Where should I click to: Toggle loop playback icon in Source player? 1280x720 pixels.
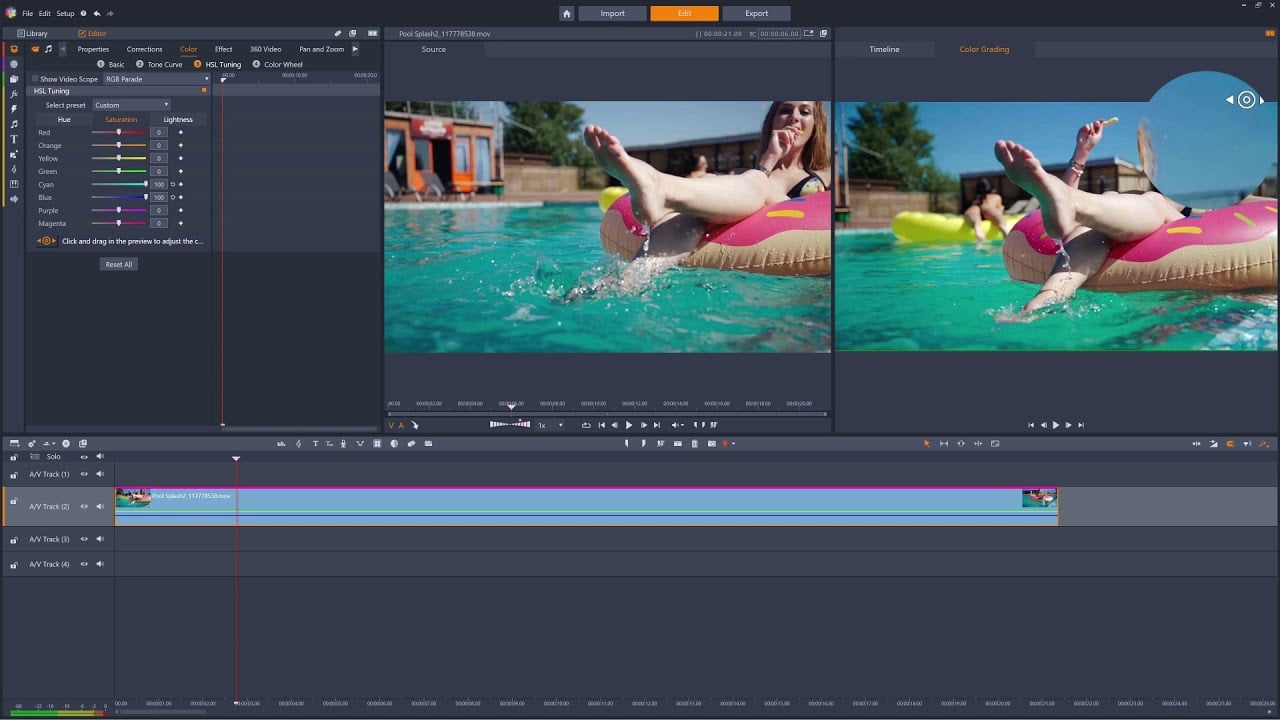586,425
